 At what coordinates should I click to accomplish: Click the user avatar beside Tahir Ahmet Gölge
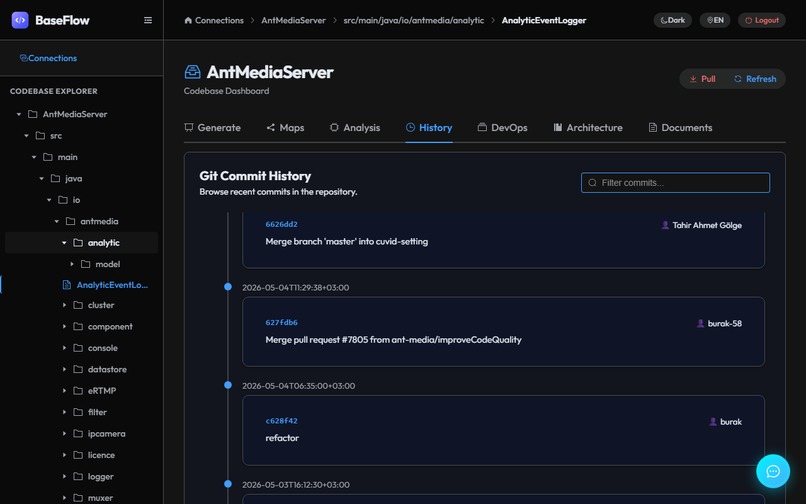665,225
